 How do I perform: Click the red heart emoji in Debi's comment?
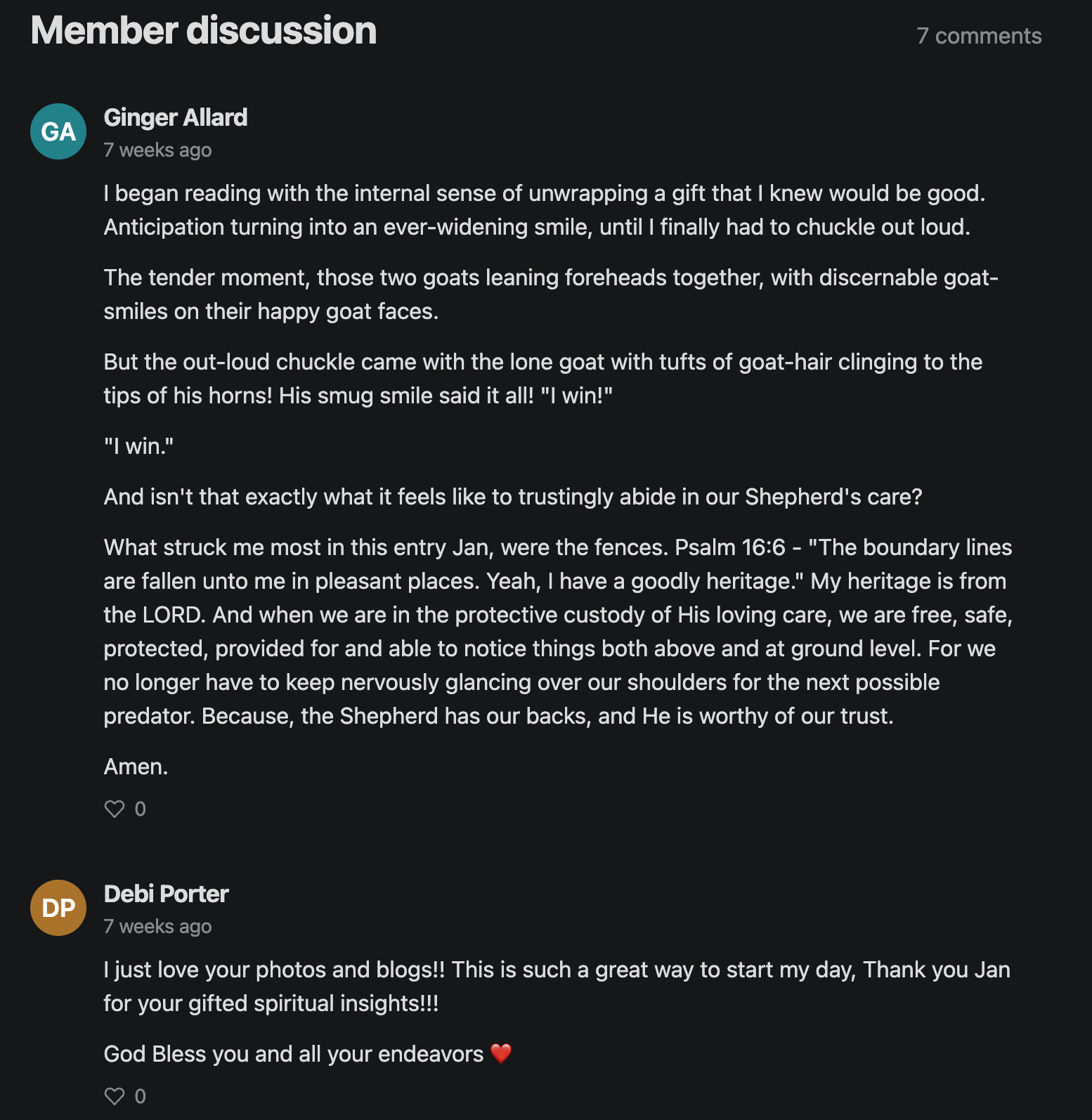pyautogui.click(x=501, y=1053)
